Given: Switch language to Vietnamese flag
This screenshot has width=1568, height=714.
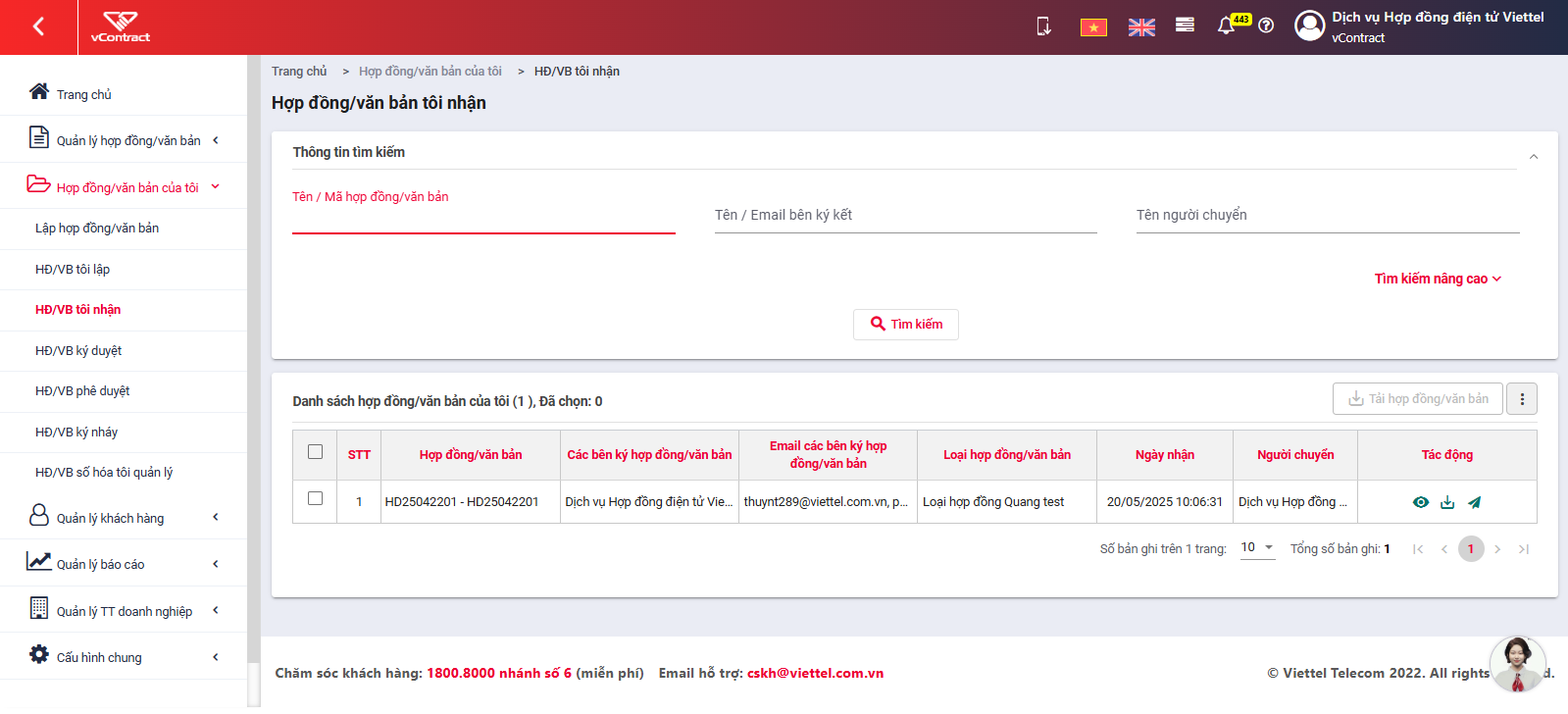Looking at the screenshot, I should pos(1093,27).
